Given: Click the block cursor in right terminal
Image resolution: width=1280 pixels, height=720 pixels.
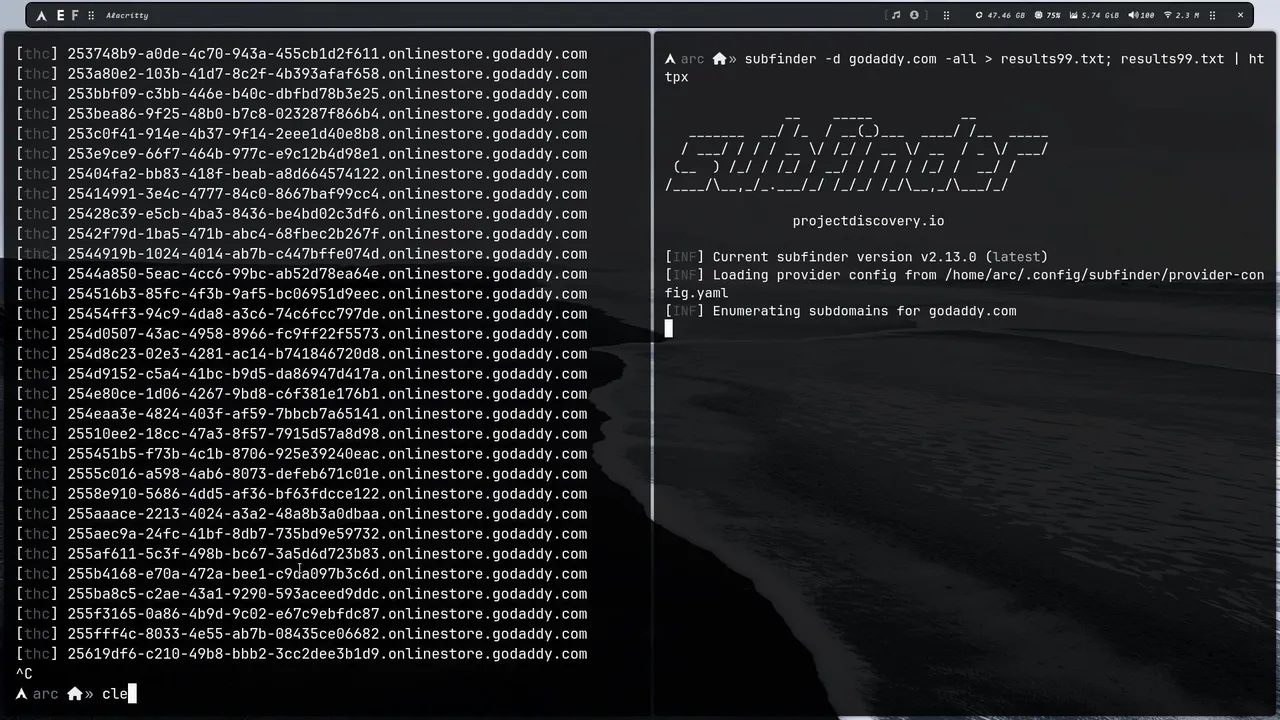Looking at the screenshot, I should (669, 329).
